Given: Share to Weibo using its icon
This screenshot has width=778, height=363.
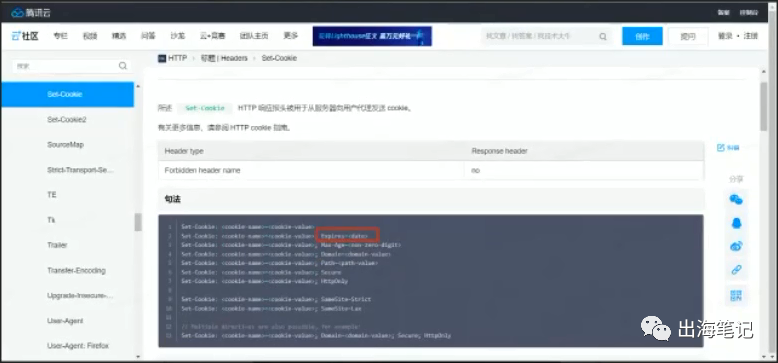Looking at the screenshot, I should tap(736, 246).
